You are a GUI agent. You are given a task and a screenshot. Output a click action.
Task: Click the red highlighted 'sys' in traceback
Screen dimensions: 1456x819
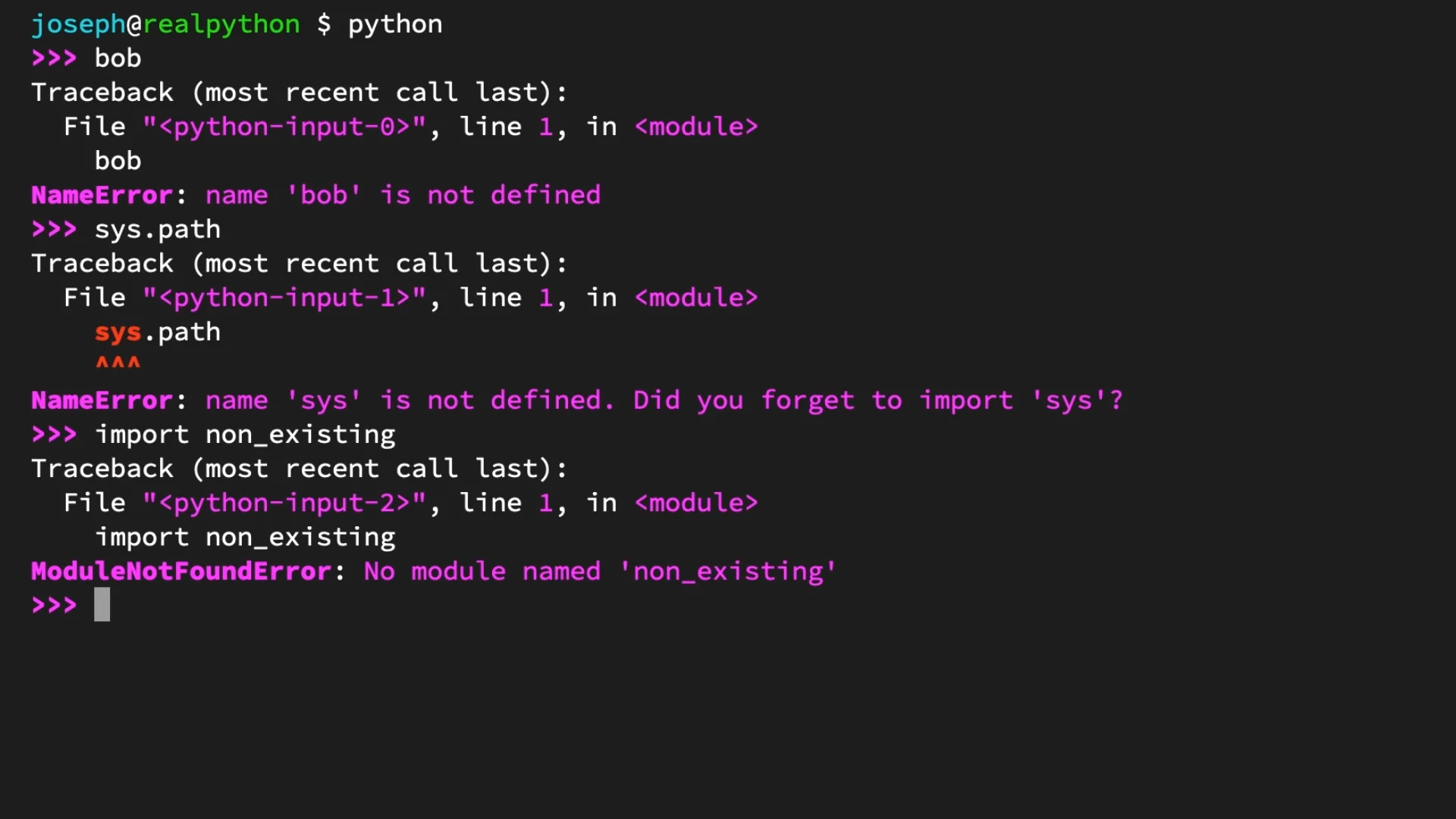pos(118,333)
